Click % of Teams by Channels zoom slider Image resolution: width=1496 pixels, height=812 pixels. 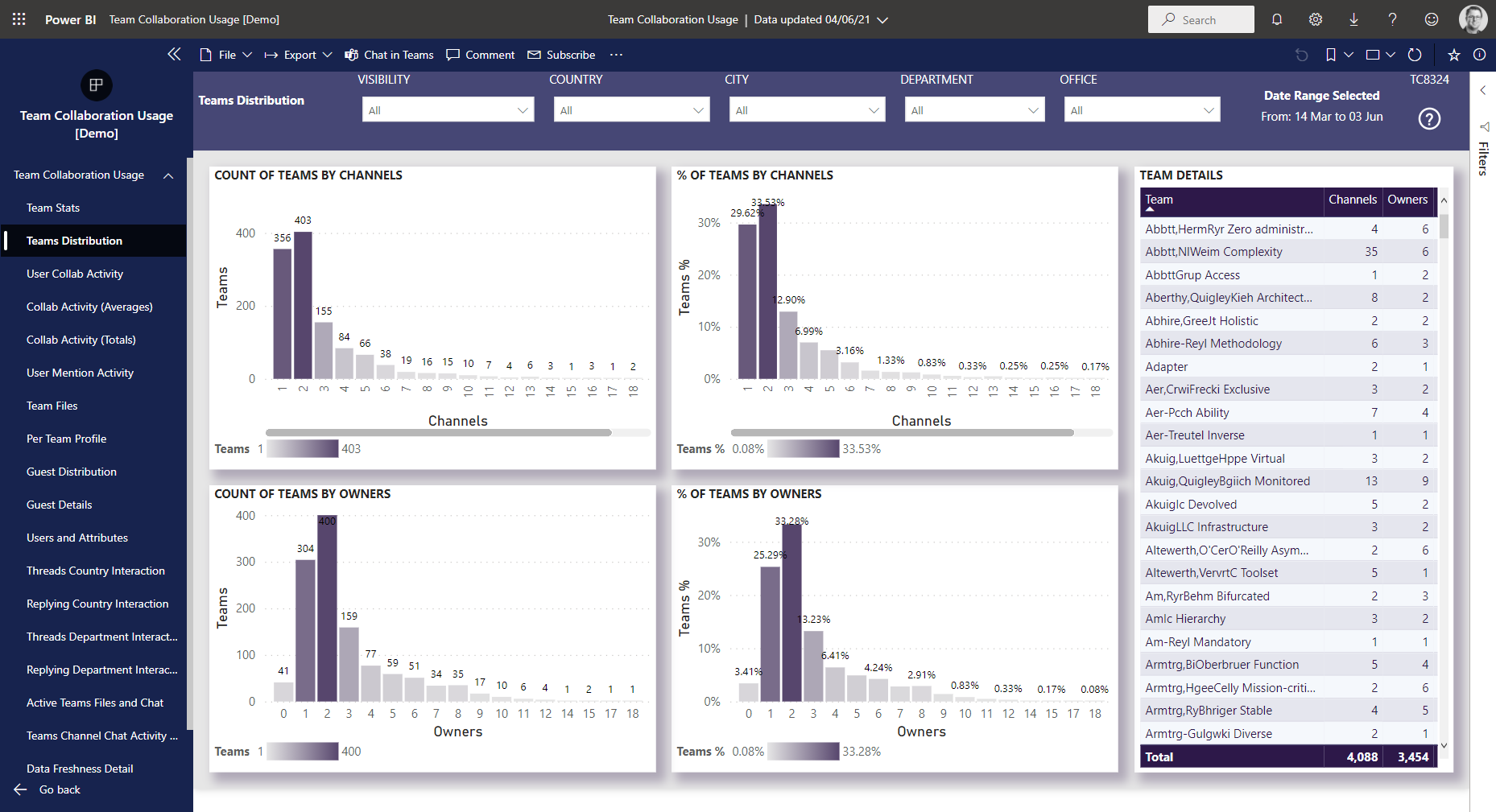pos(903,433)
